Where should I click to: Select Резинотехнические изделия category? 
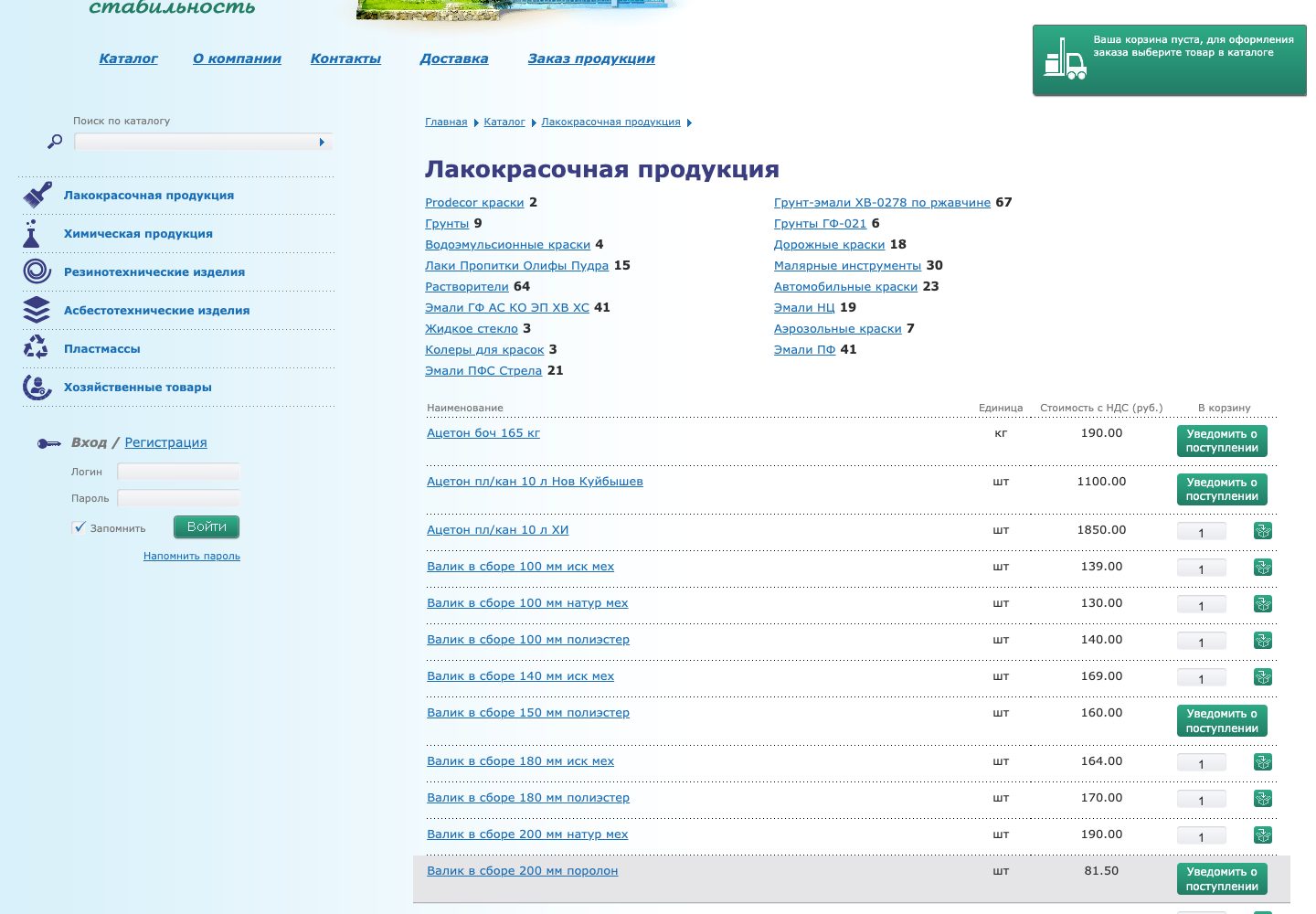(x=154, y=271)
